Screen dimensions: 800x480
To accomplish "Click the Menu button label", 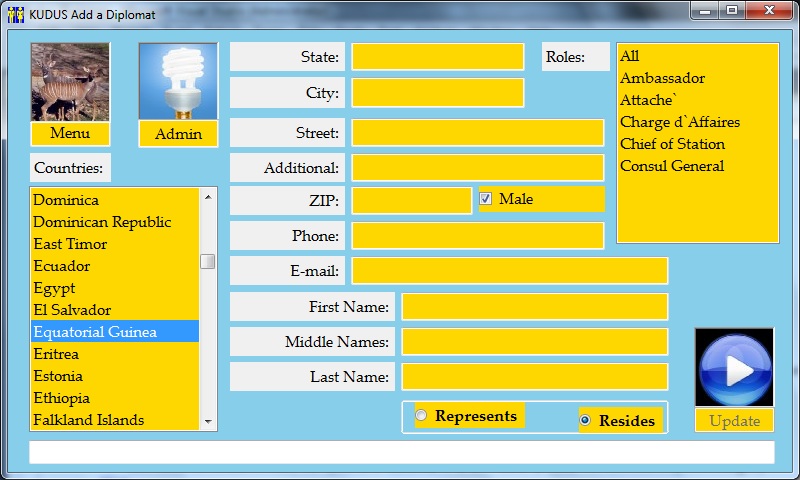I will click(70, 134).
